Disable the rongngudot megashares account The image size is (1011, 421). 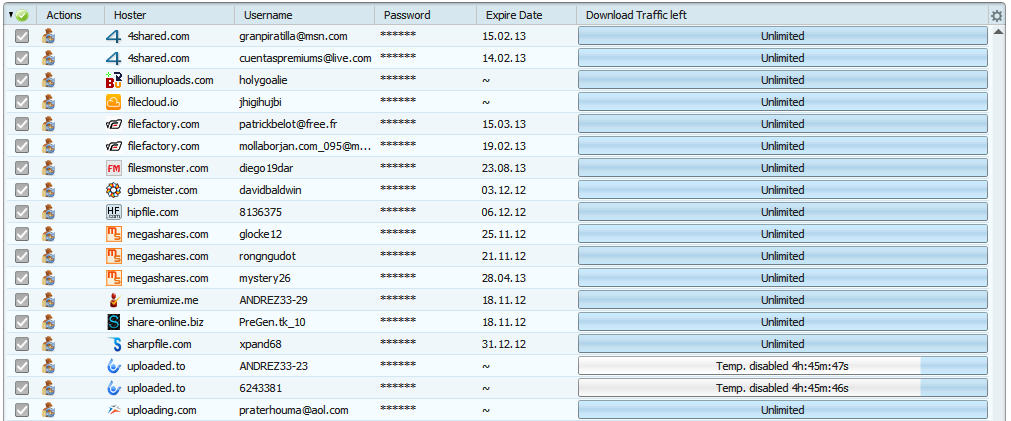click(x=22, y=257)
